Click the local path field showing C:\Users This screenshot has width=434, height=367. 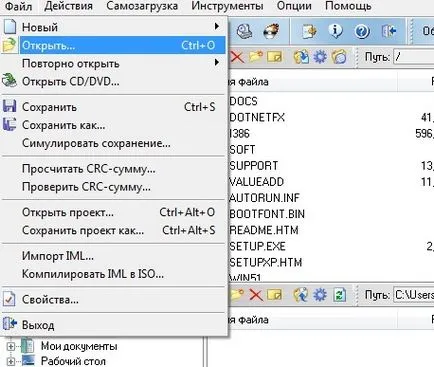pos(414,295)
